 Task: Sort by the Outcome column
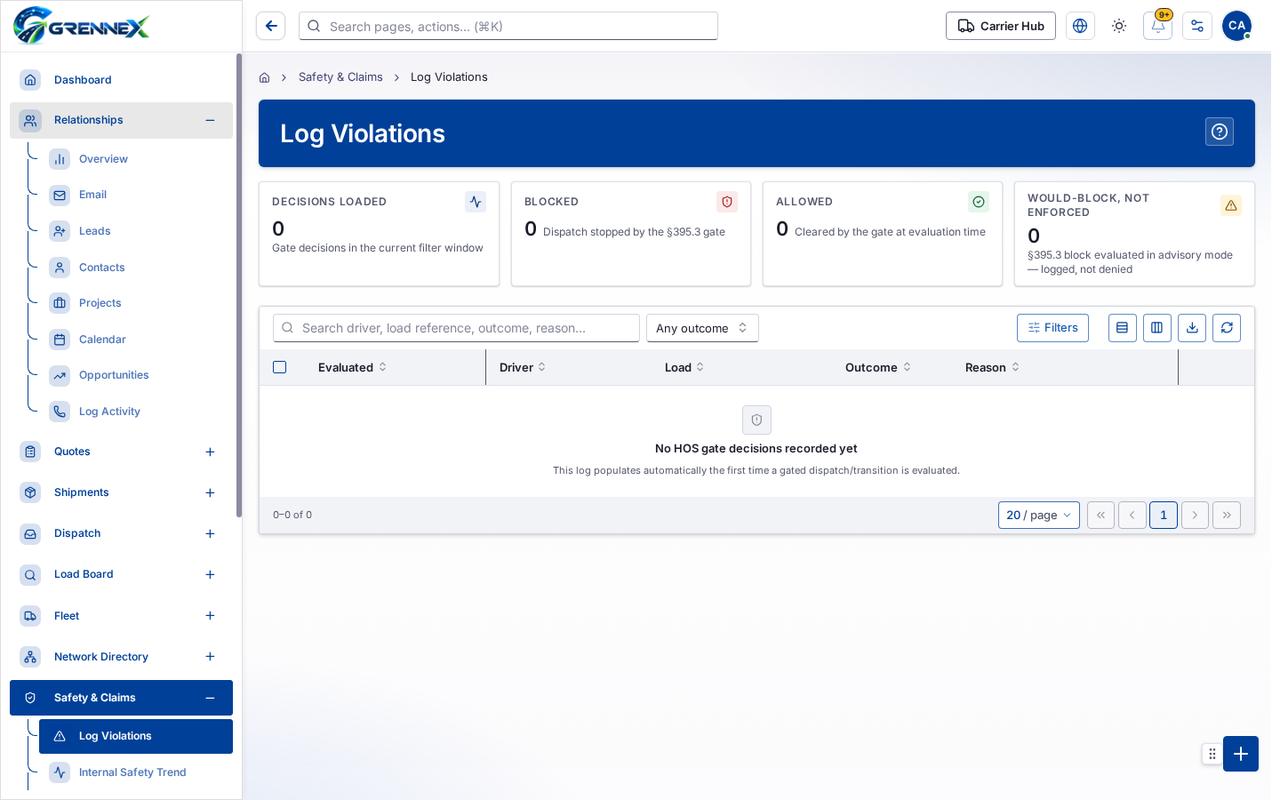[878, 367]
